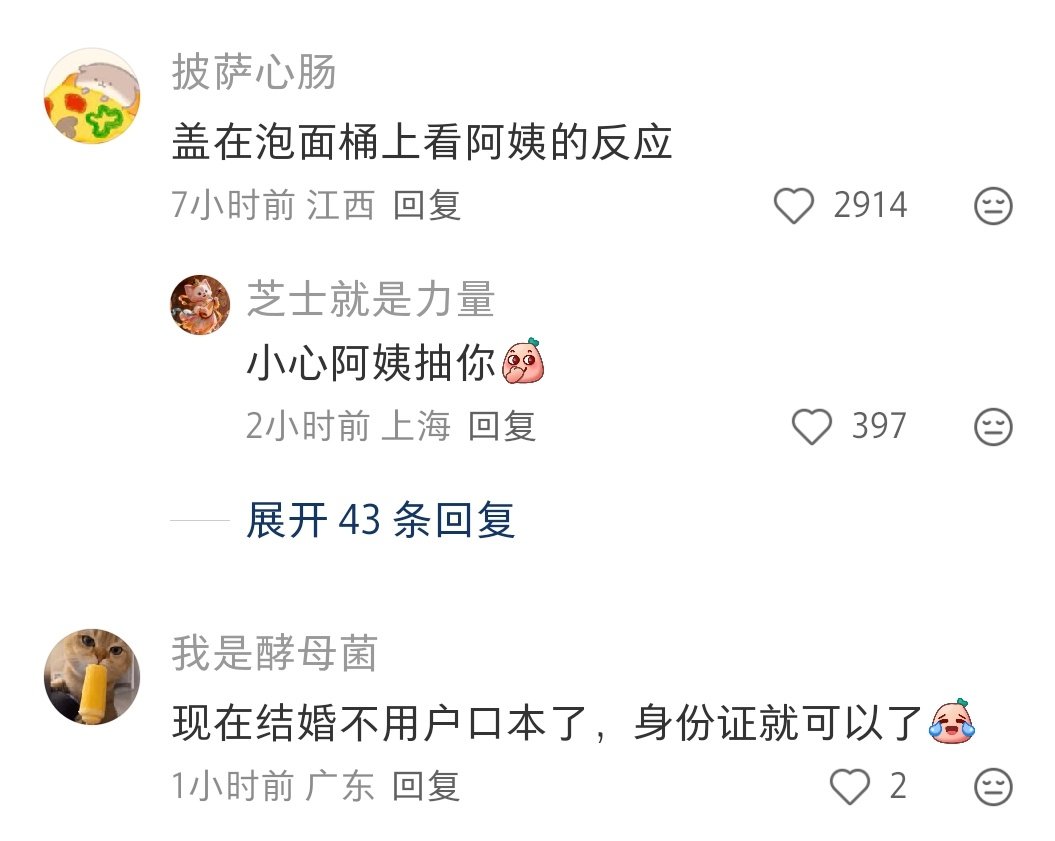The width and height of the screenshot is (1055, 841).
Task: Reply to the 上海 comment posted 2小时前
Action: tap(502, 426)
